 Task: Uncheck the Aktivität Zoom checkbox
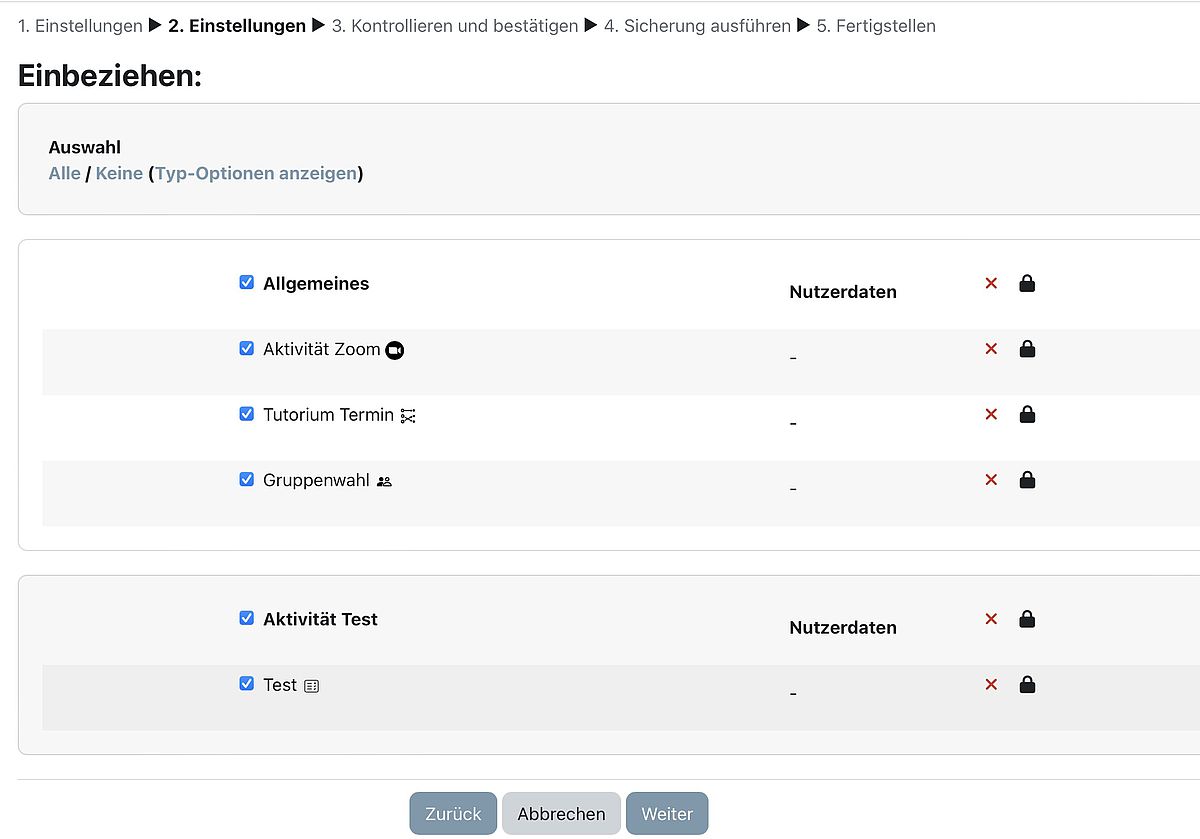(247, 349)
